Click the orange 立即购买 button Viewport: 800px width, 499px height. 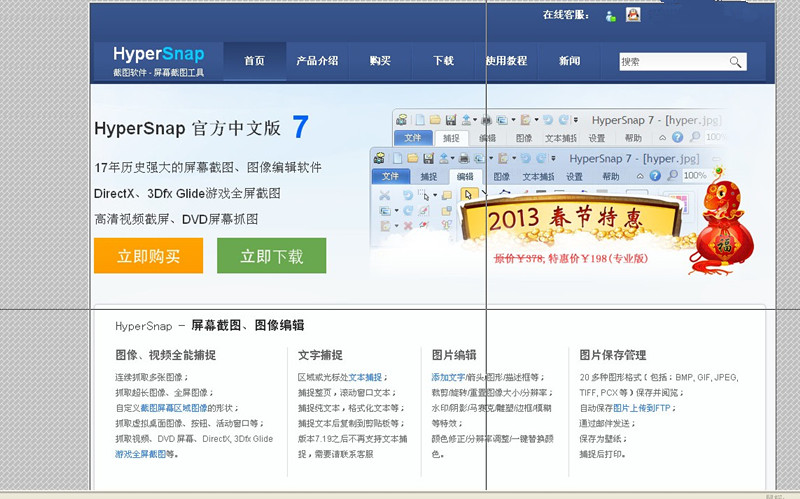pos(148,256)
